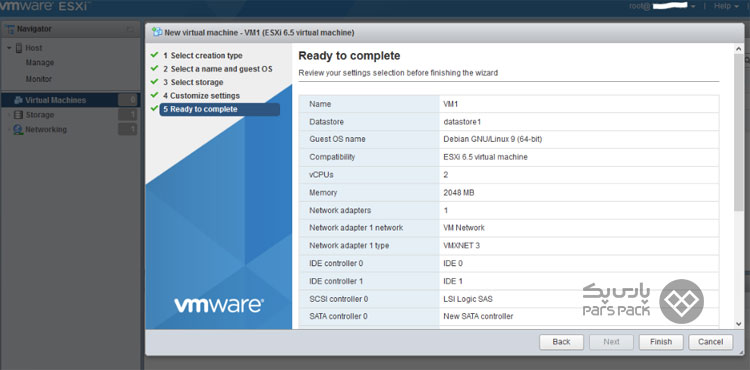Click the Navigator panel icon

pyautogui.click(x=9, y=29)
